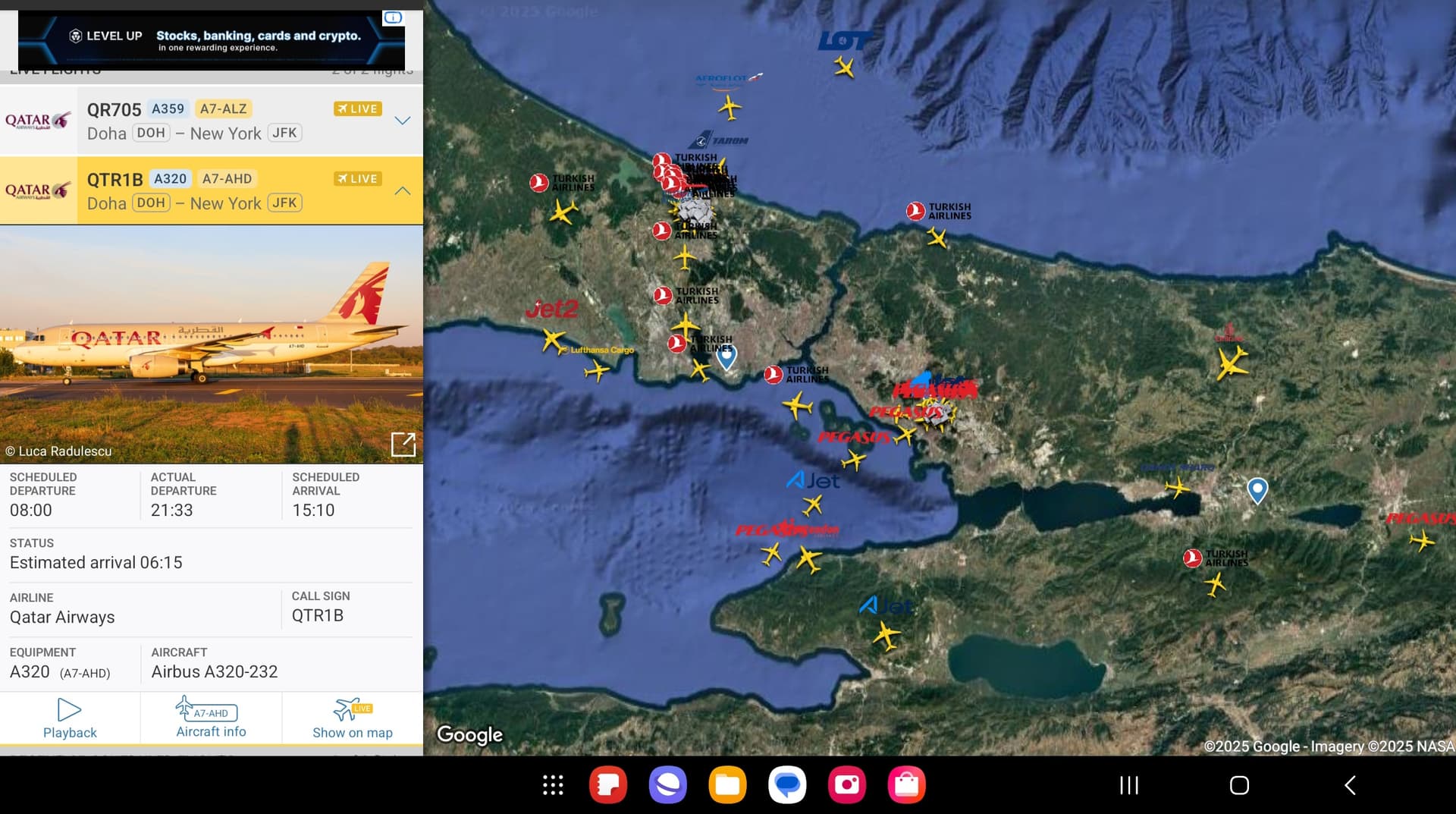Select the Pegasus plane at the map's right edge

(1422, 541)
